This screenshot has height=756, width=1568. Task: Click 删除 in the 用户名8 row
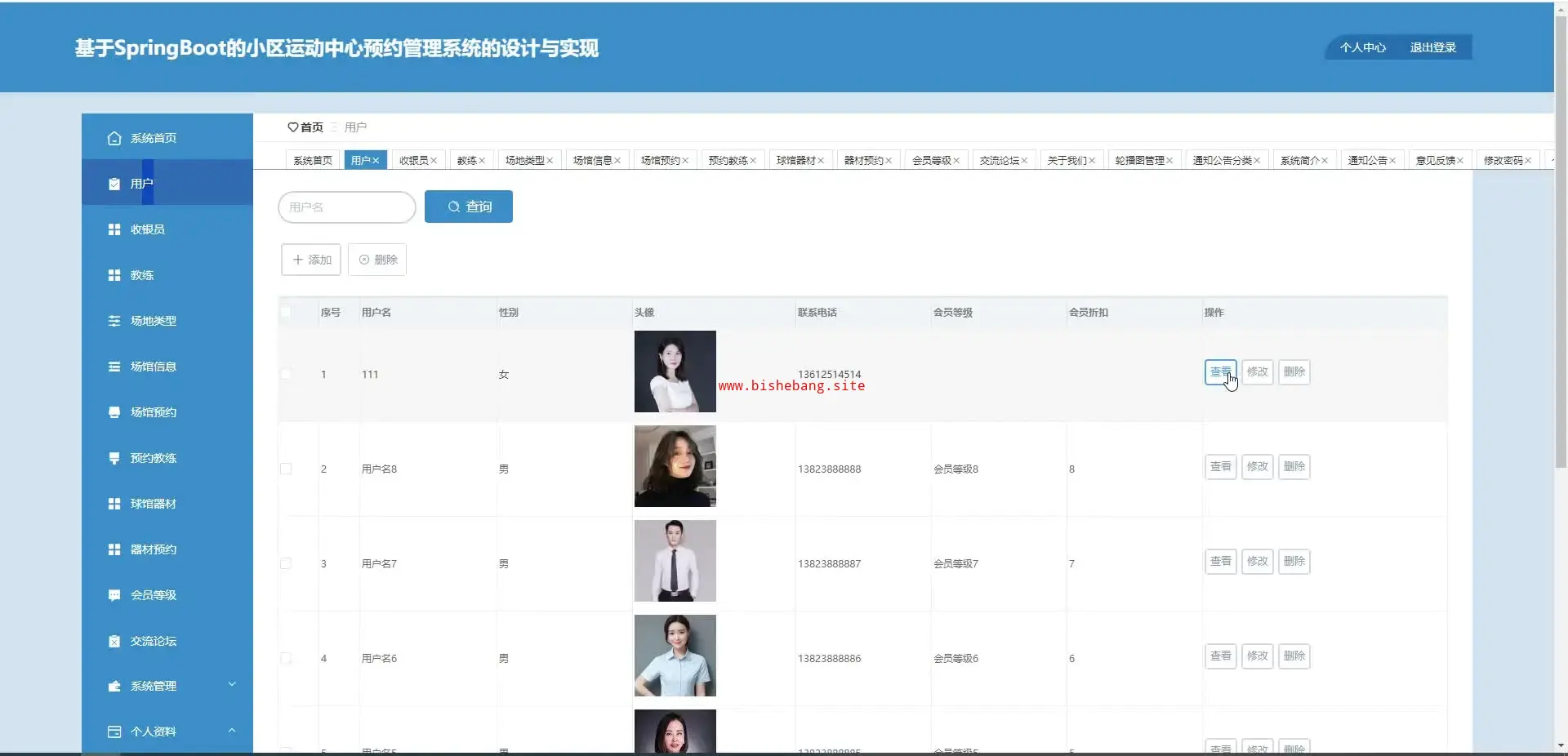pos(1294,467)
